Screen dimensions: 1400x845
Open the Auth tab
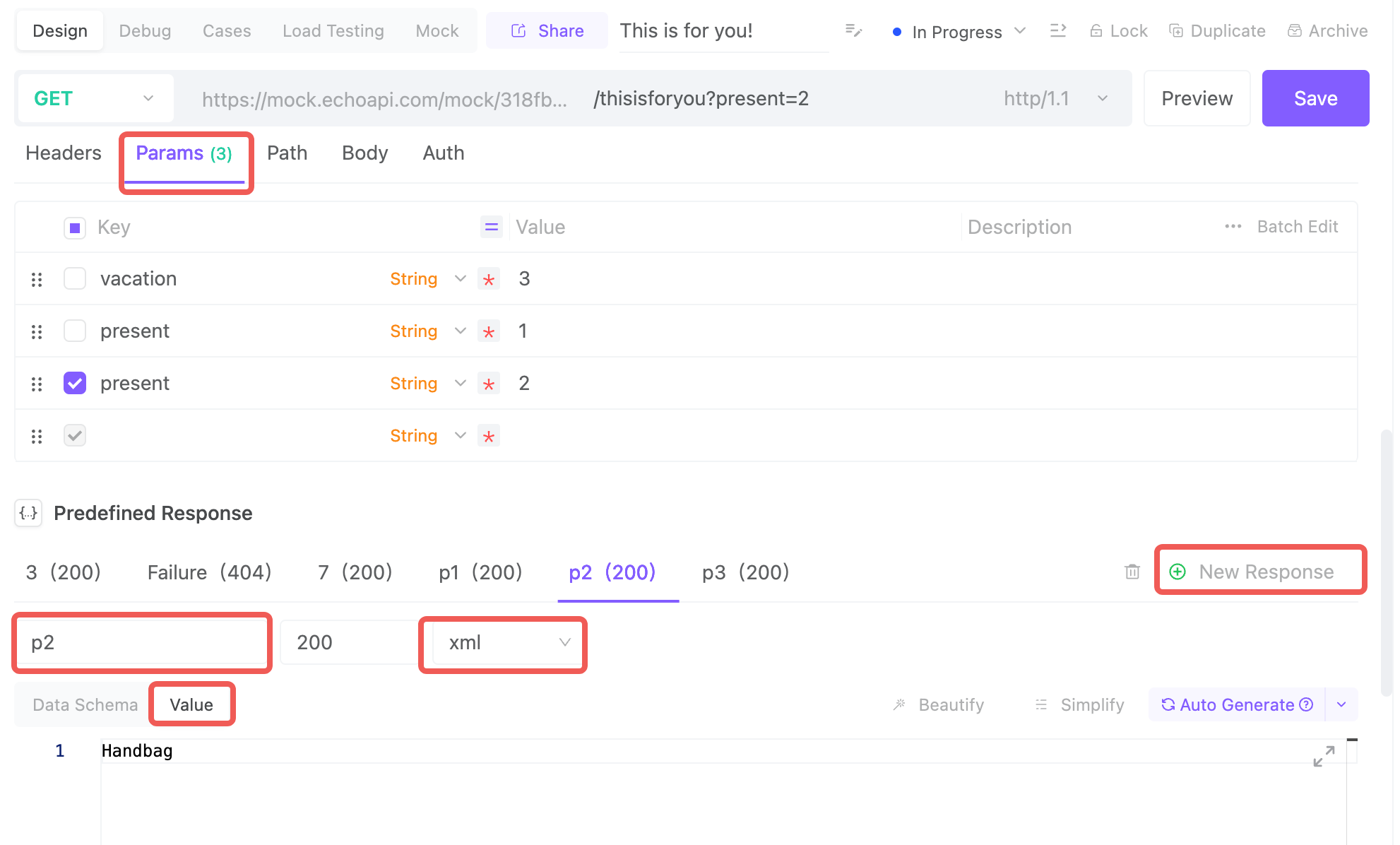[444, 153]
